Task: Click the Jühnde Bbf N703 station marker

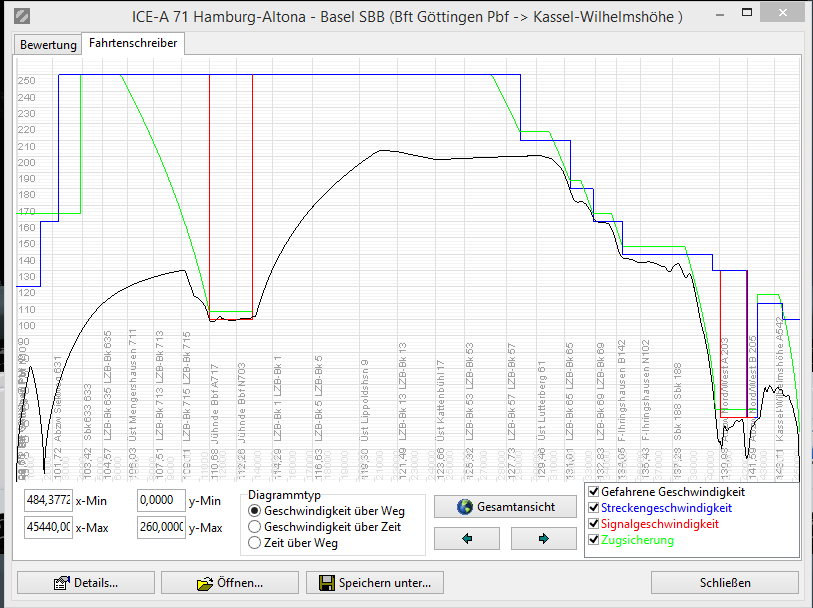Action: (x=242, y=403)
